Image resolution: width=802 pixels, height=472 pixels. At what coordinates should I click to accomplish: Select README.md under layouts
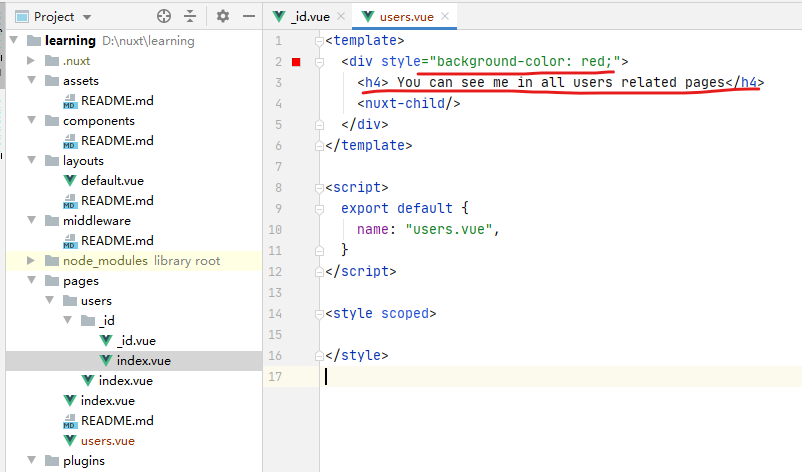click(117, 200)
